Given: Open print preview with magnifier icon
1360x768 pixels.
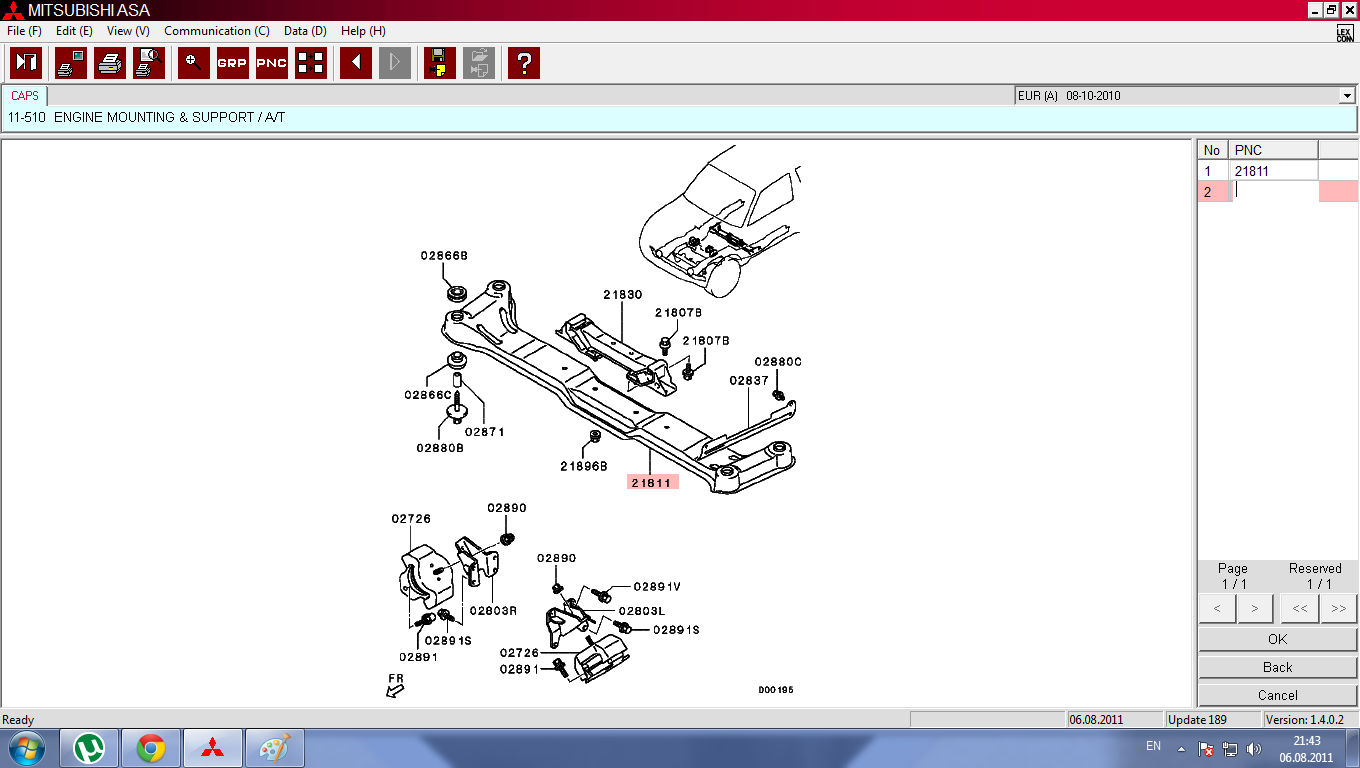Looking at the screenshot, I should click(x=149, y=63).
